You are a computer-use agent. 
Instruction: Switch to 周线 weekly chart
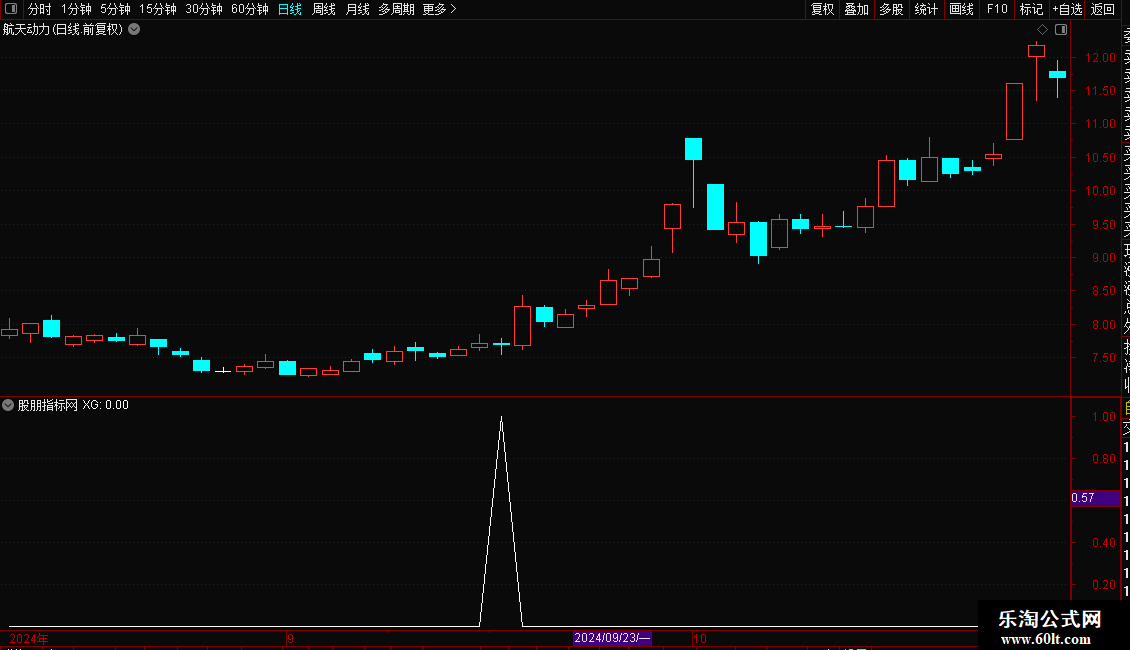coord(324,9)
